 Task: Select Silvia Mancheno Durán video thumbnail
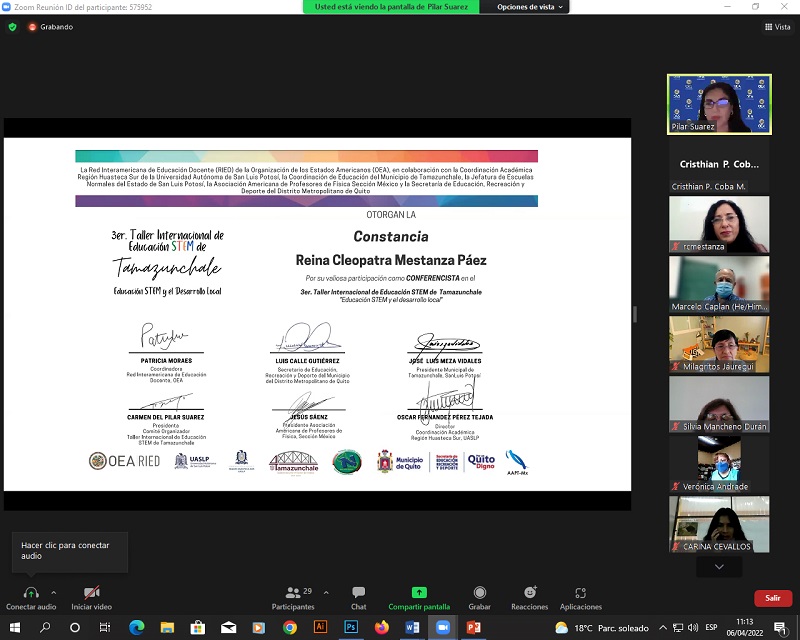point(719,405)
